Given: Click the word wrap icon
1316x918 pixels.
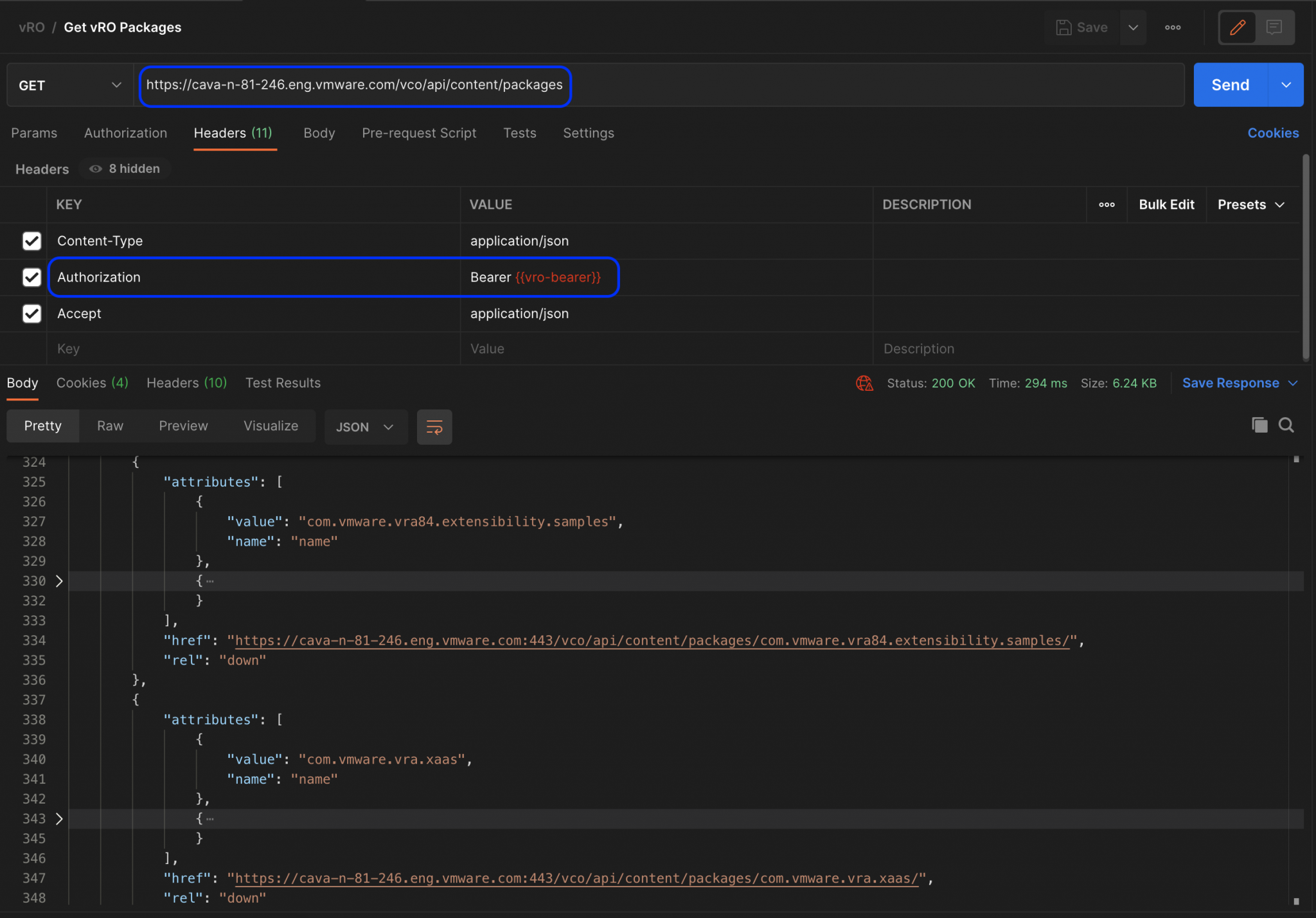Looking at the screenshot, I should tap(434, 427).
